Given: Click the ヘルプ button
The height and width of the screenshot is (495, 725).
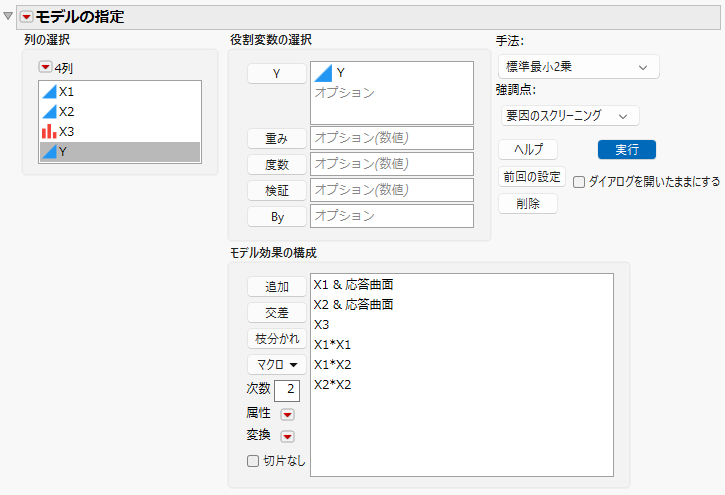Looking at the screenshot, I should (x=528, y=150).
